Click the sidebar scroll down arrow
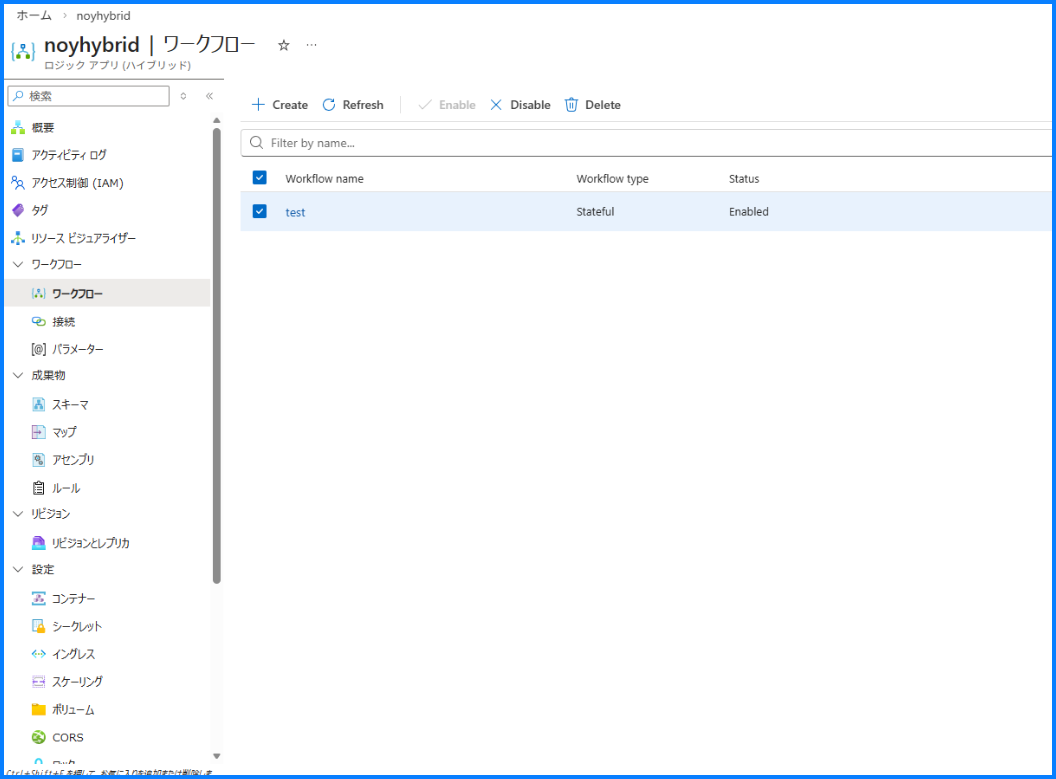Screen dimensions: 1056x779 point(217,756)
